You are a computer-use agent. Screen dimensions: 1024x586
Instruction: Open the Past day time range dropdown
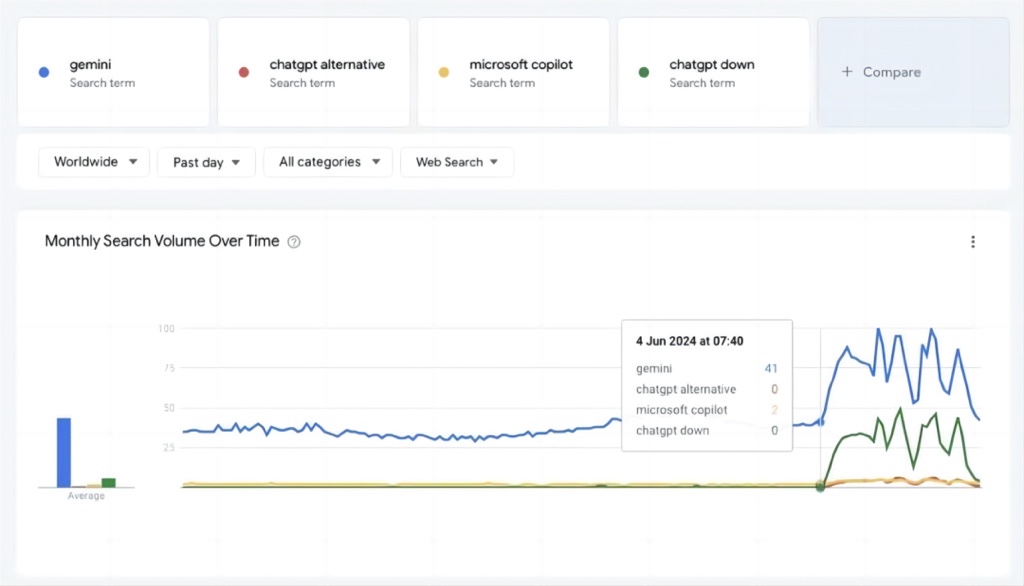coord(206,162)
